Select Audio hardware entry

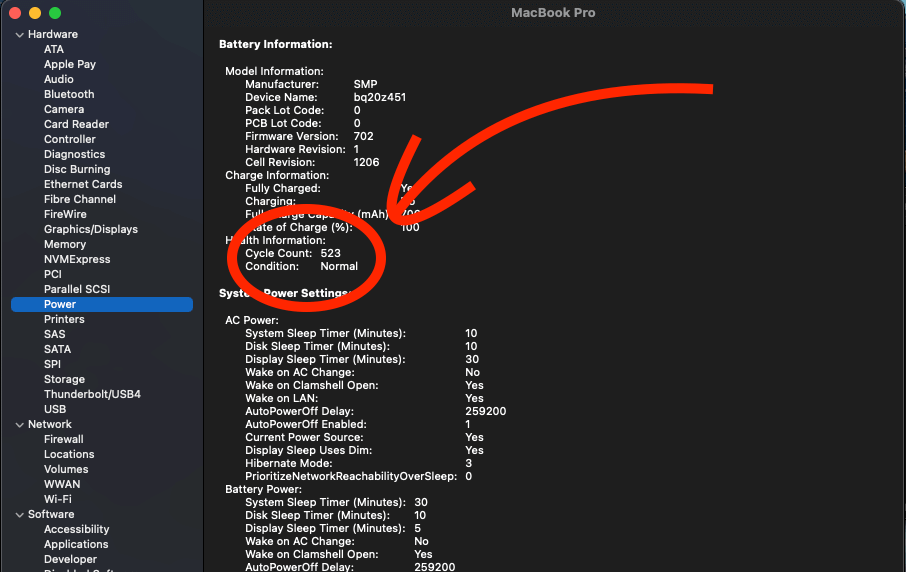(58, 80)
